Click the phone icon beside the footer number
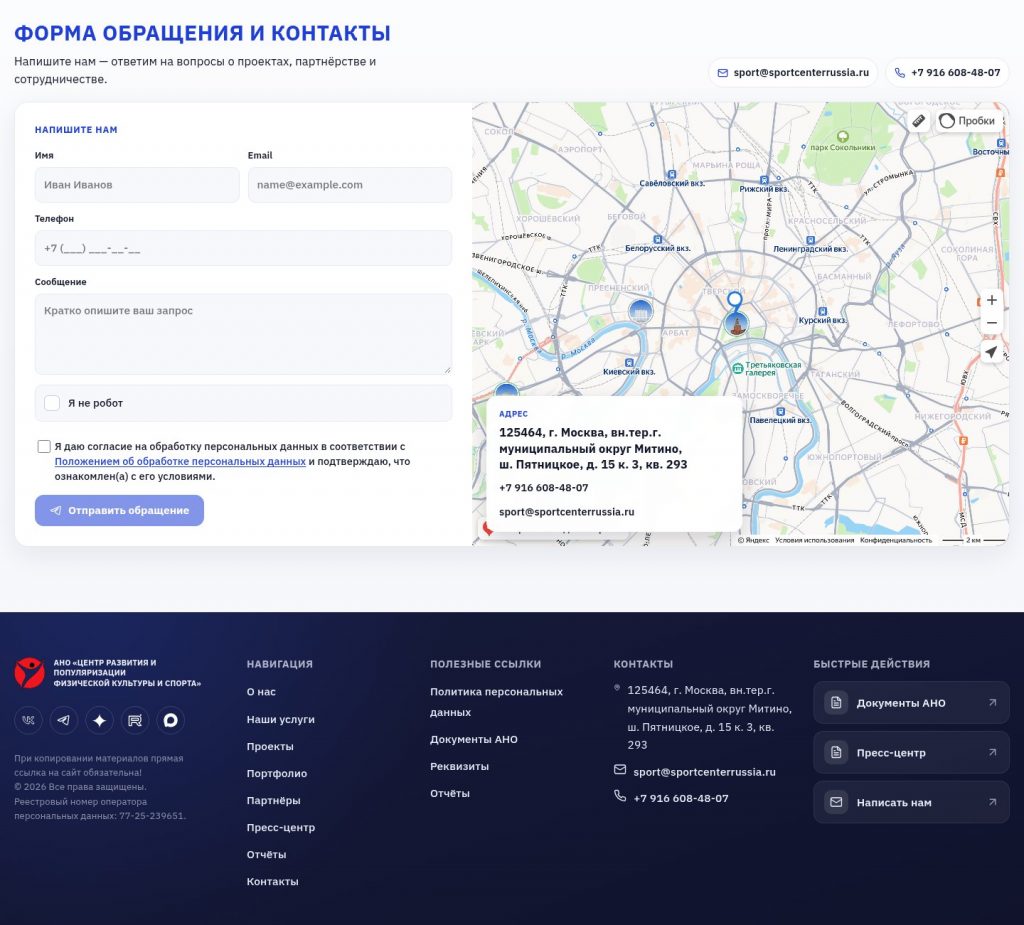 pyautogui.click(x=620, y=796)
